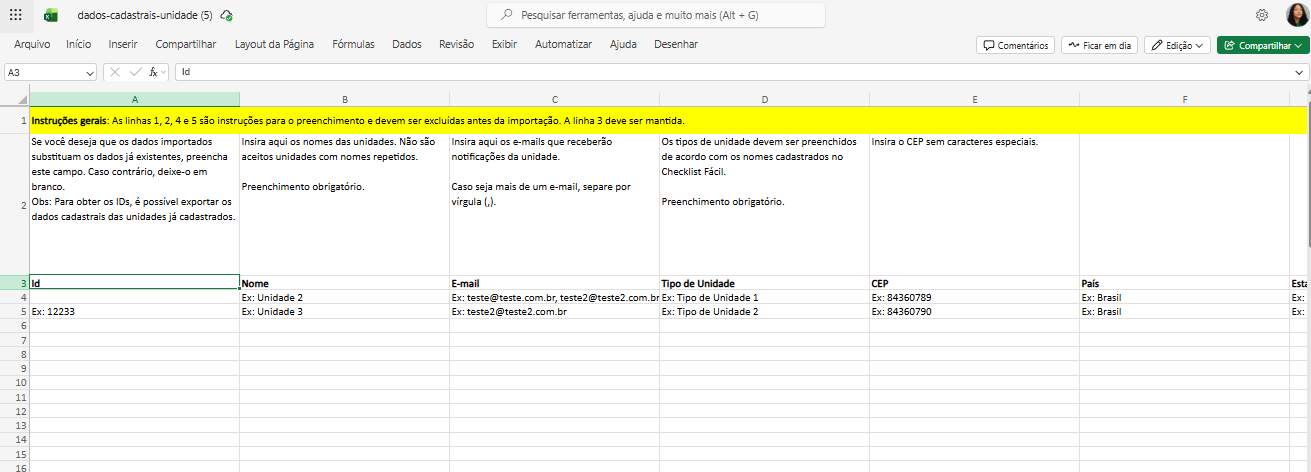Select row 2 header

[x=15, y=204]
